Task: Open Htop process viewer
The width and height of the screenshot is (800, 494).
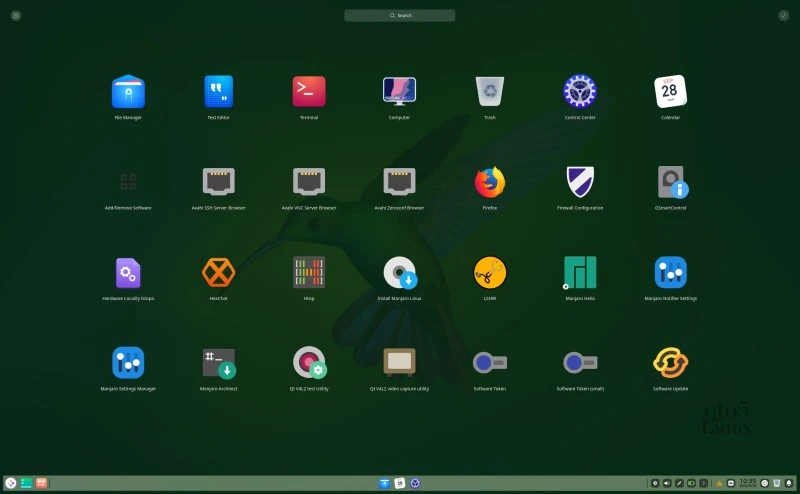Action: point(309,273)
